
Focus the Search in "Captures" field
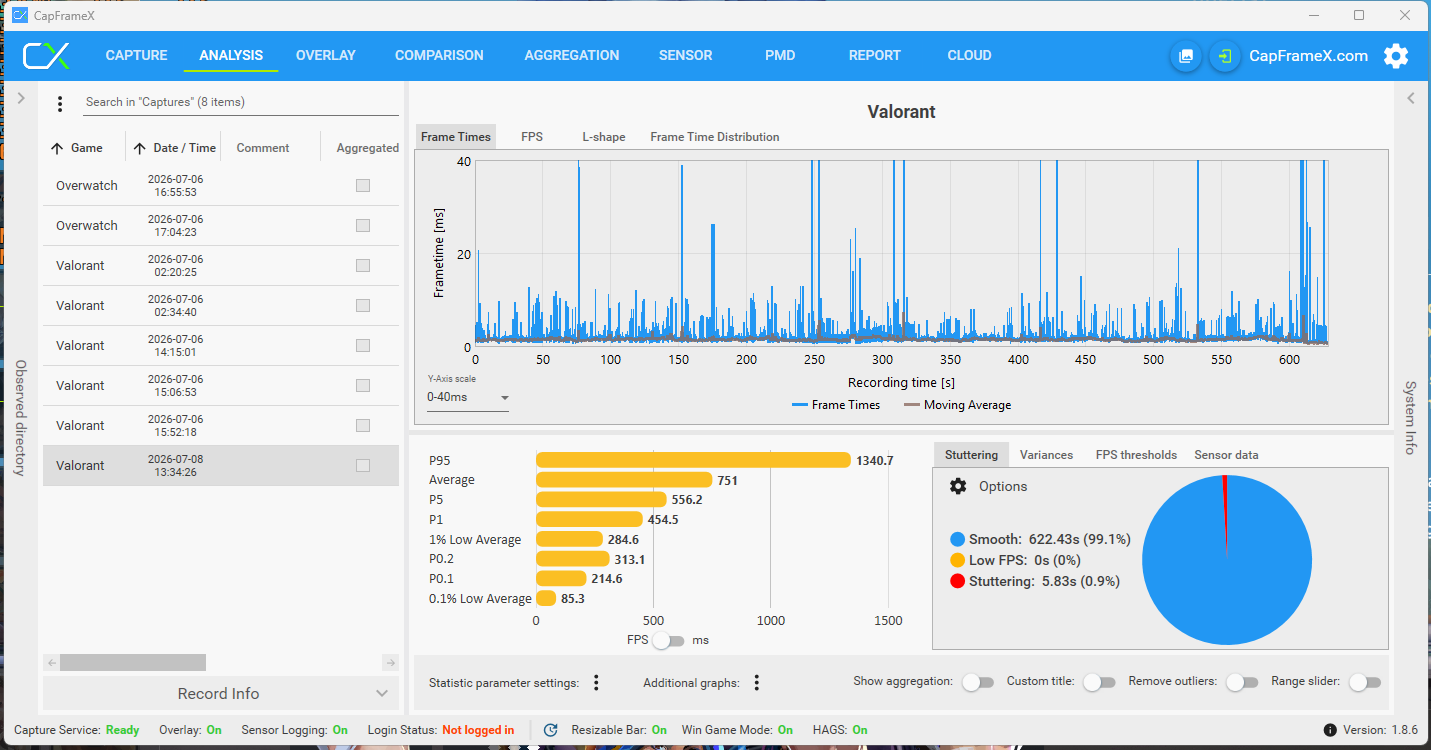pos(240,102)
